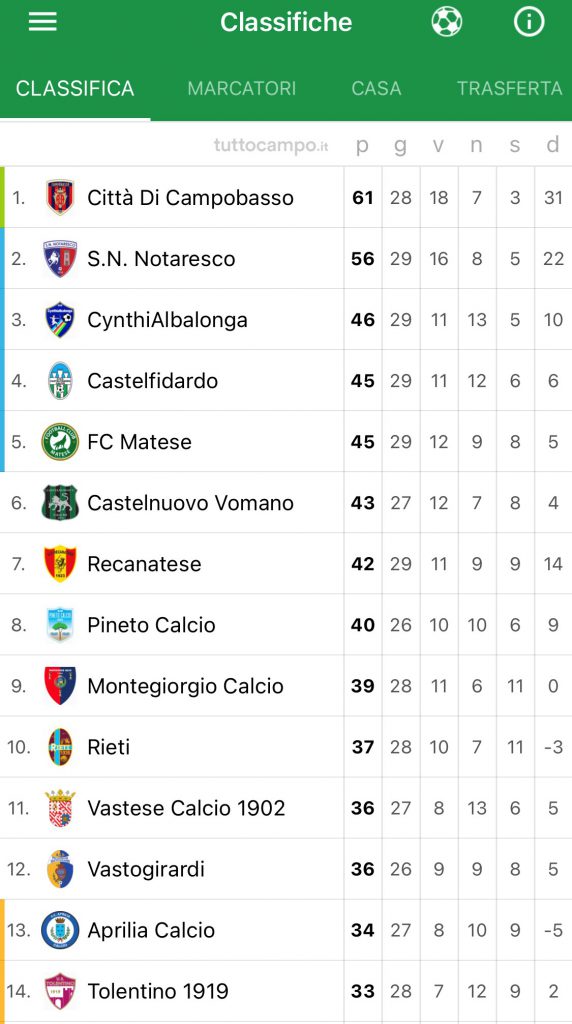
Task: Open the hamburger menu
Action: click(x=42, y=22)
